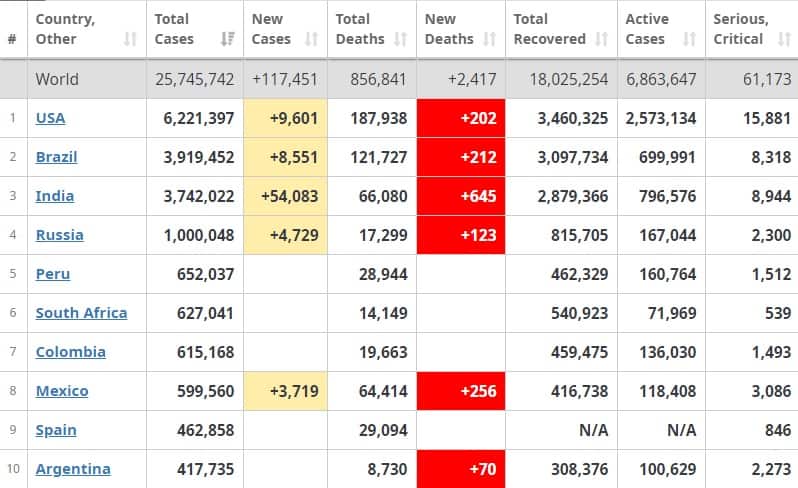Click the Country, Other column header text
Screen dimensions: 798x488
coord(65,29)
